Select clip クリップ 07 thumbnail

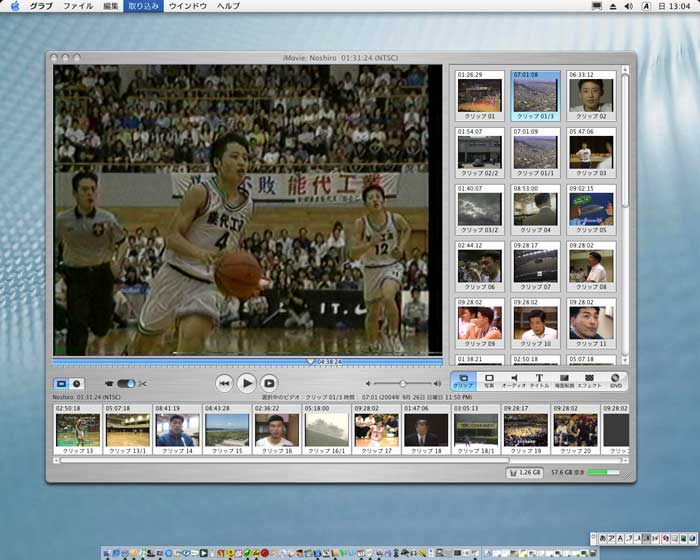(x=535, y=266)
